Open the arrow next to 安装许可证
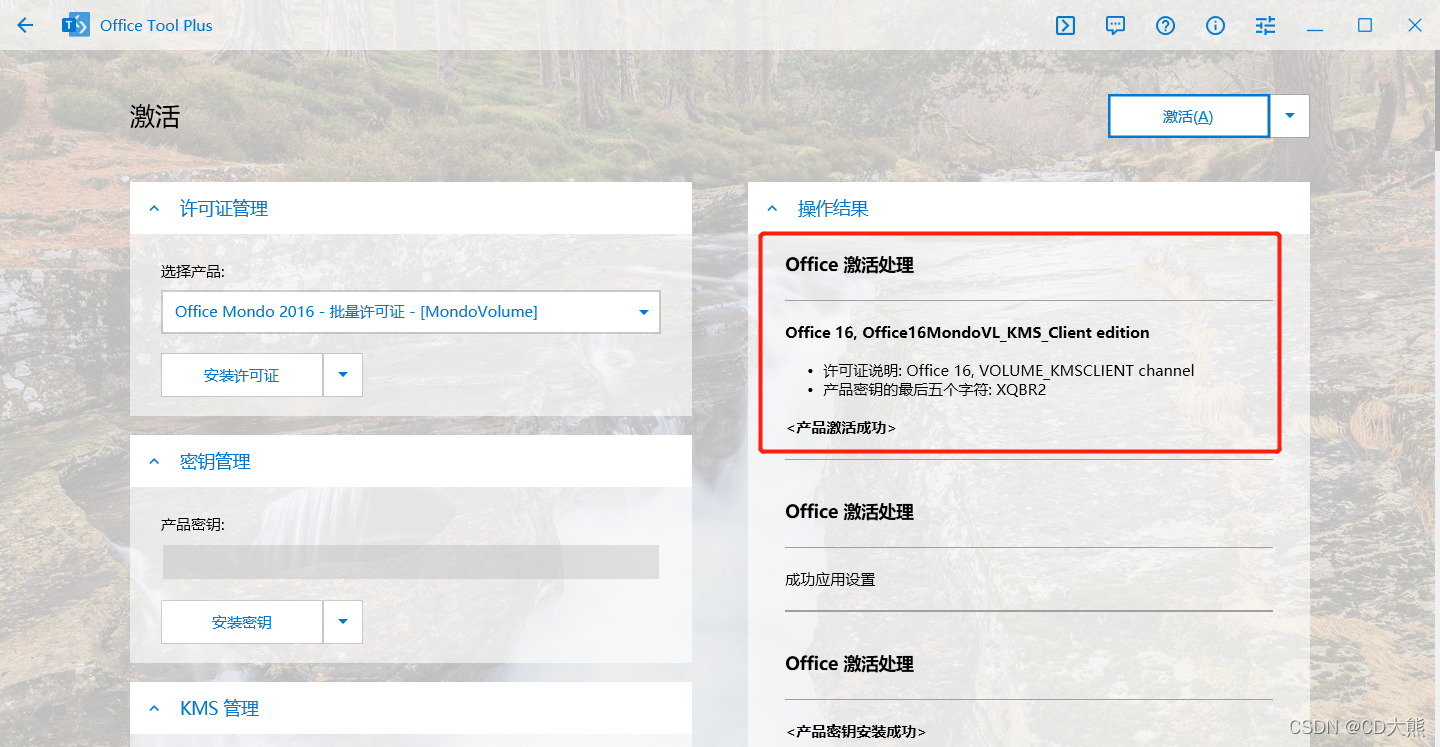The height and width of the screenshot is (747, 1440). coord(343,375)
